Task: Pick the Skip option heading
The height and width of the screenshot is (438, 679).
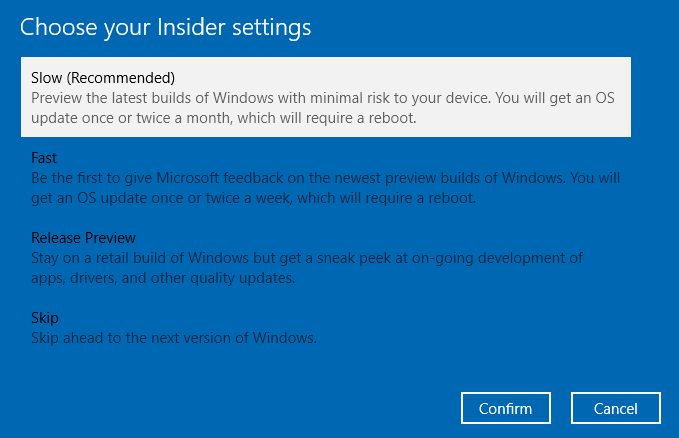Action: point(45,318)
